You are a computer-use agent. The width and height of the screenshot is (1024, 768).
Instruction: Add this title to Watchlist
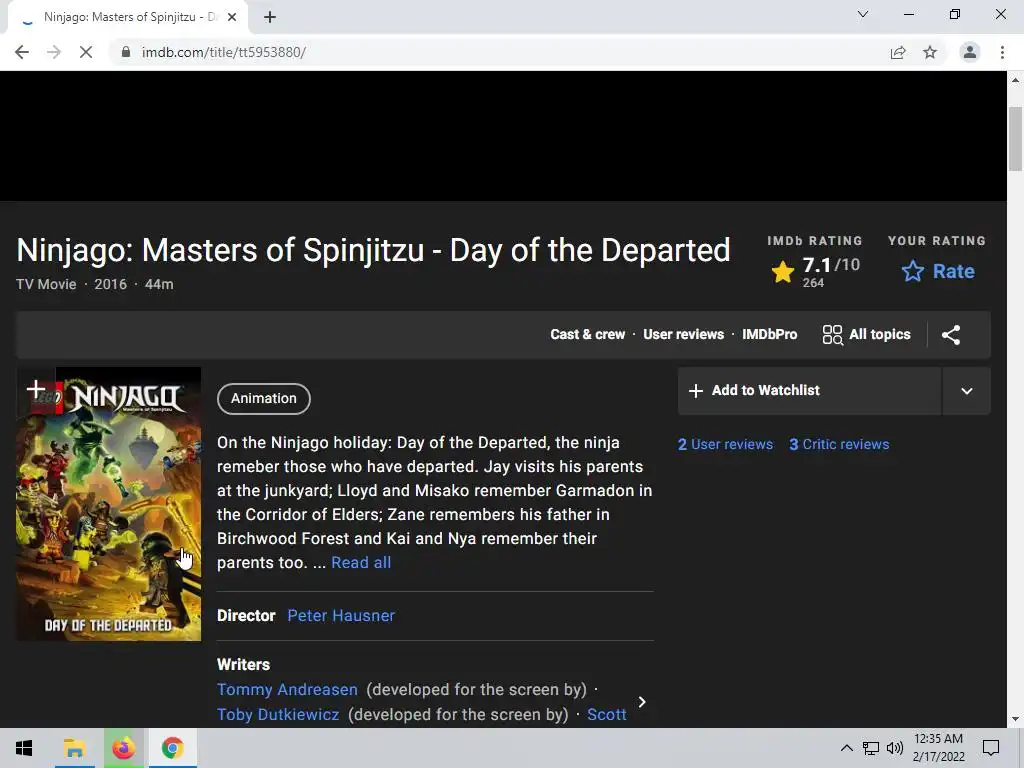point(810,391)
